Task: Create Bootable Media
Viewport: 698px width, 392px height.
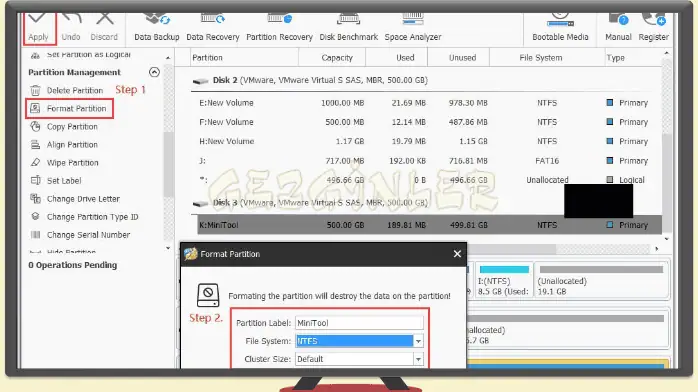Action: click(560, 28)
